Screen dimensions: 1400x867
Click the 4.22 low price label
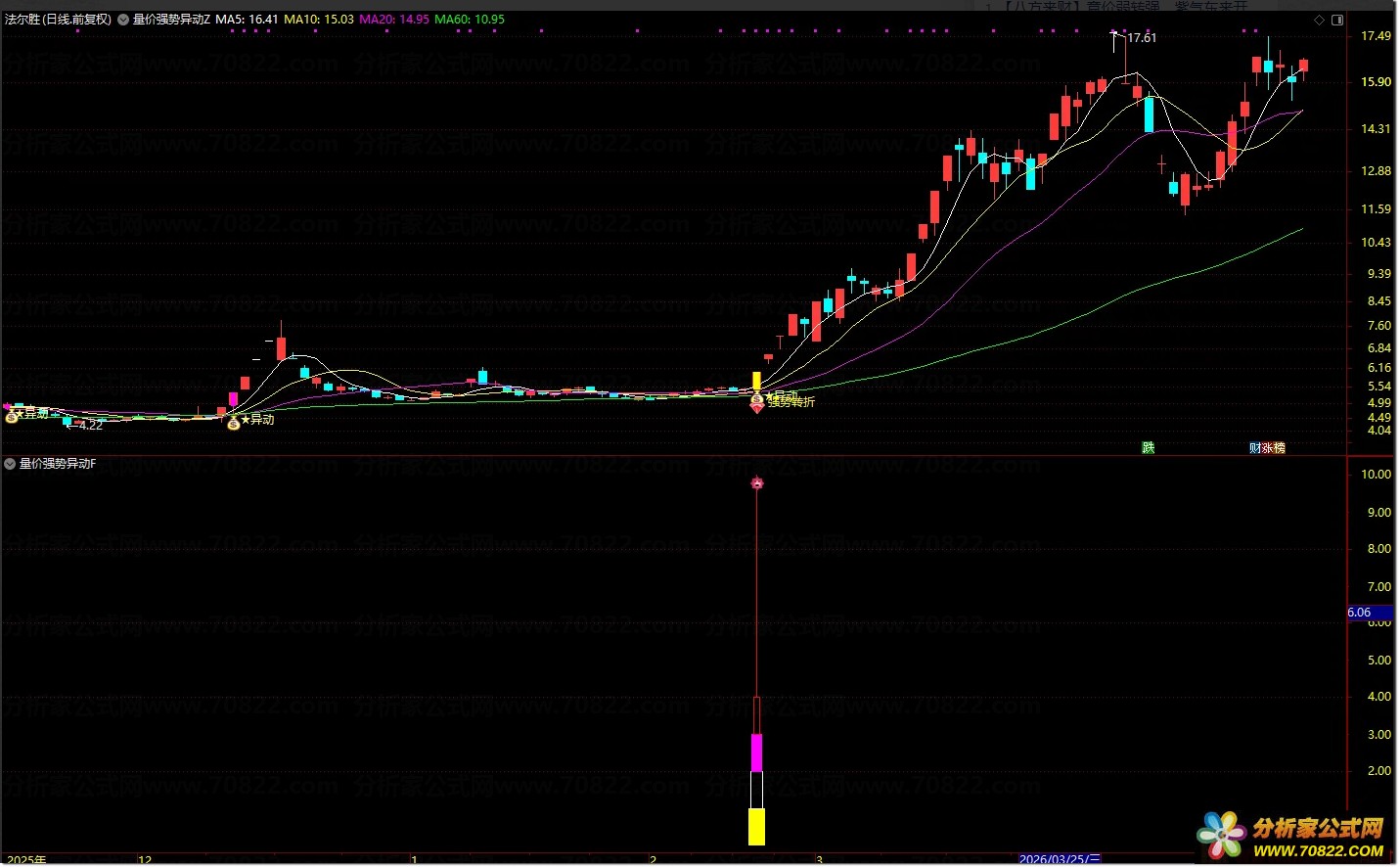tap(91, 426)
